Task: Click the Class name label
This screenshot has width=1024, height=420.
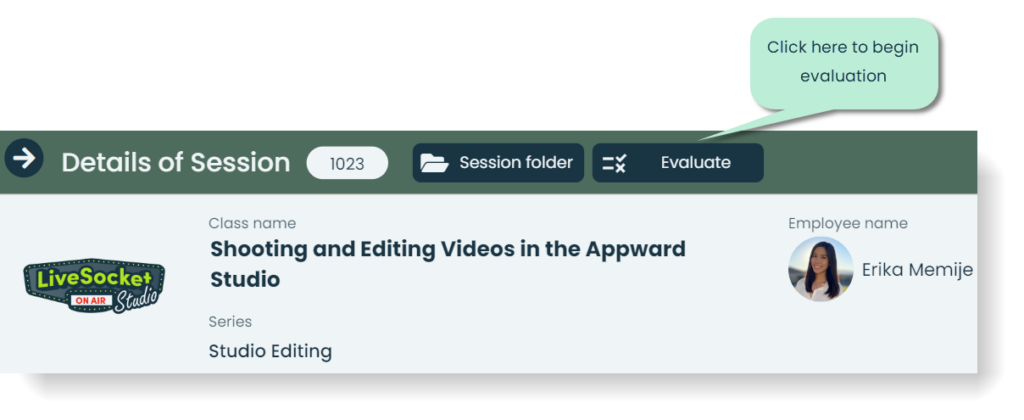Action: point(252,223)
